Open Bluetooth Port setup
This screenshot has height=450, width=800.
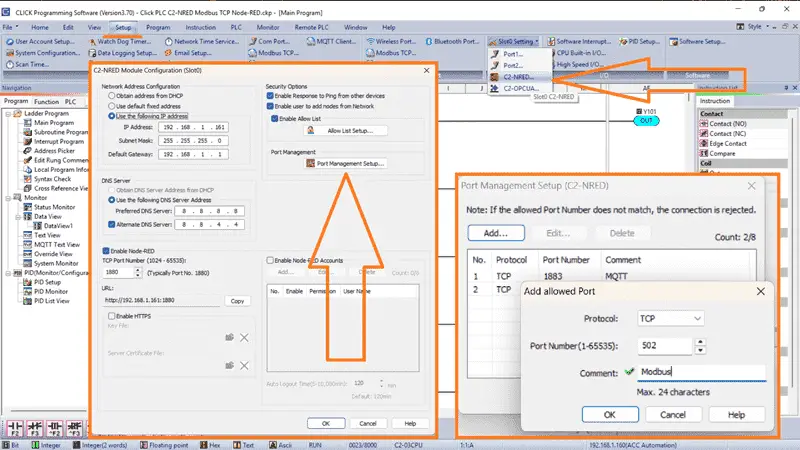pos(452,41)
